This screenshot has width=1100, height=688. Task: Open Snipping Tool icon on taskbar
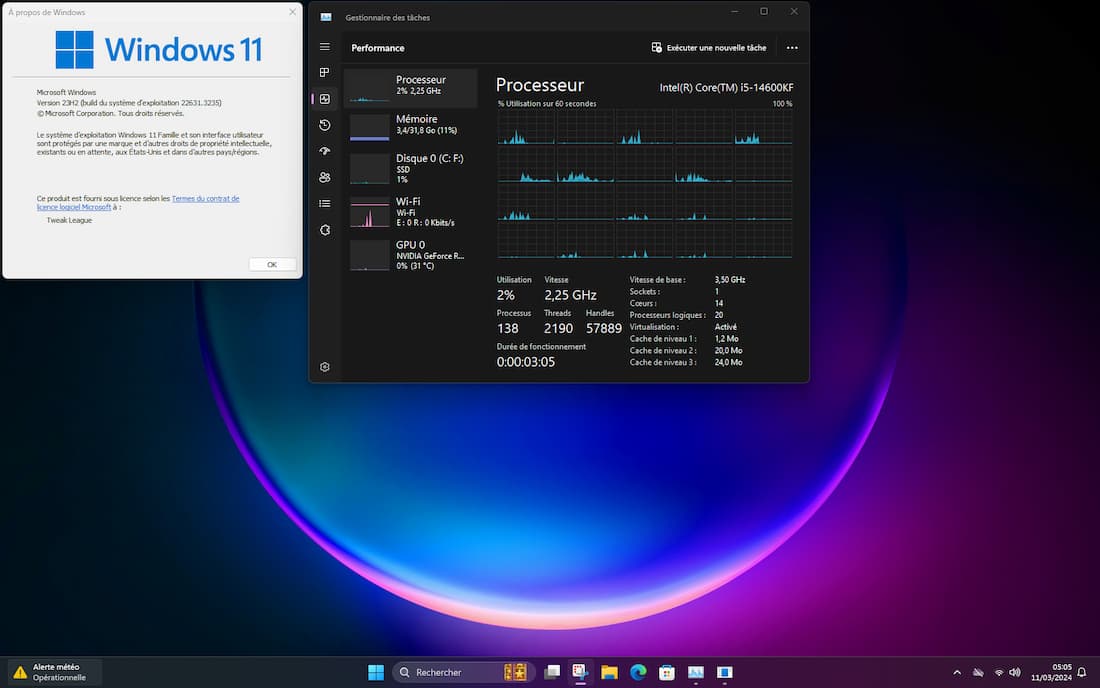[x=579, y=673]
